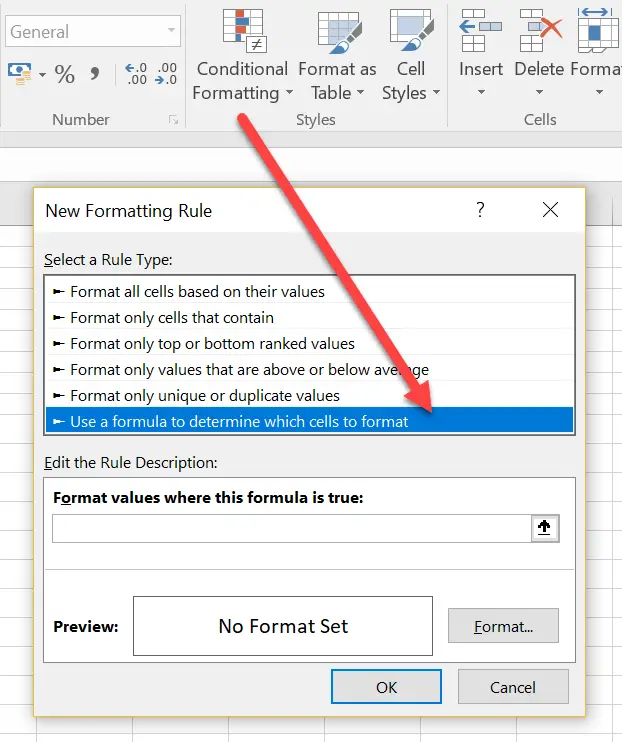Click the OK button

point(386,687)
